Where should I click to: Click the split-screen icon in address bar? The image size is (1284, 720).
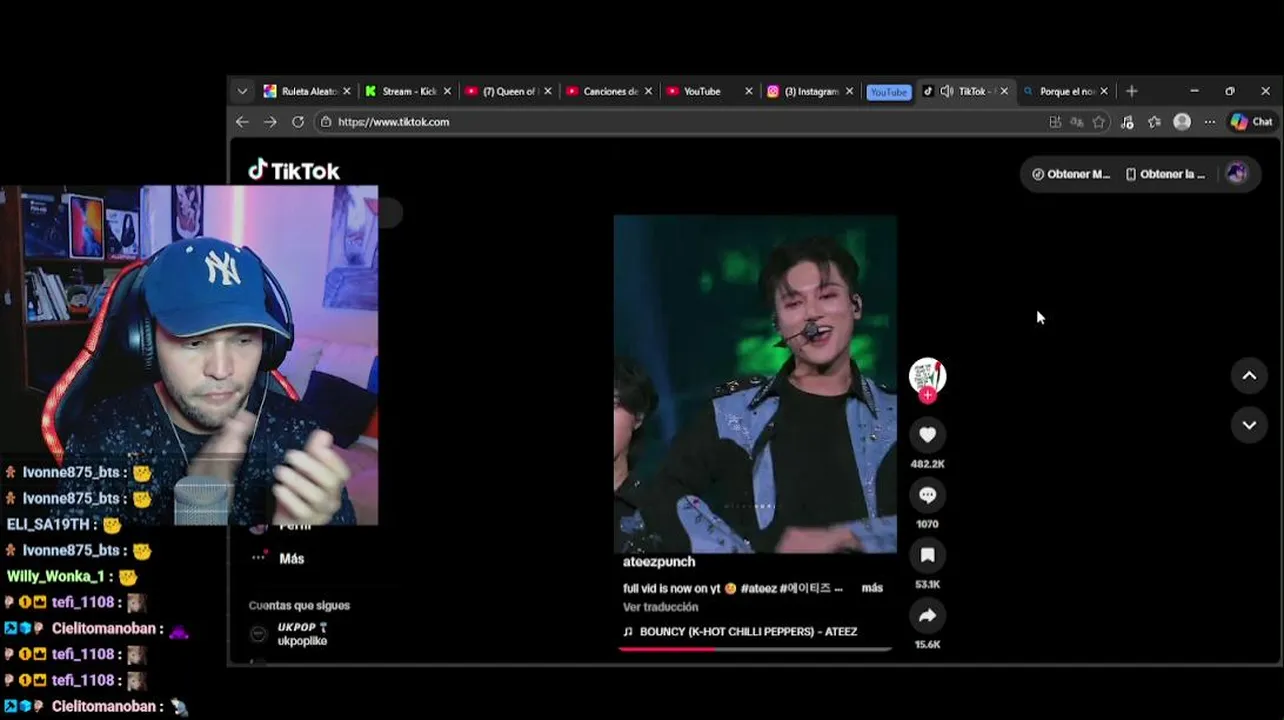(x=1055, y=122)
